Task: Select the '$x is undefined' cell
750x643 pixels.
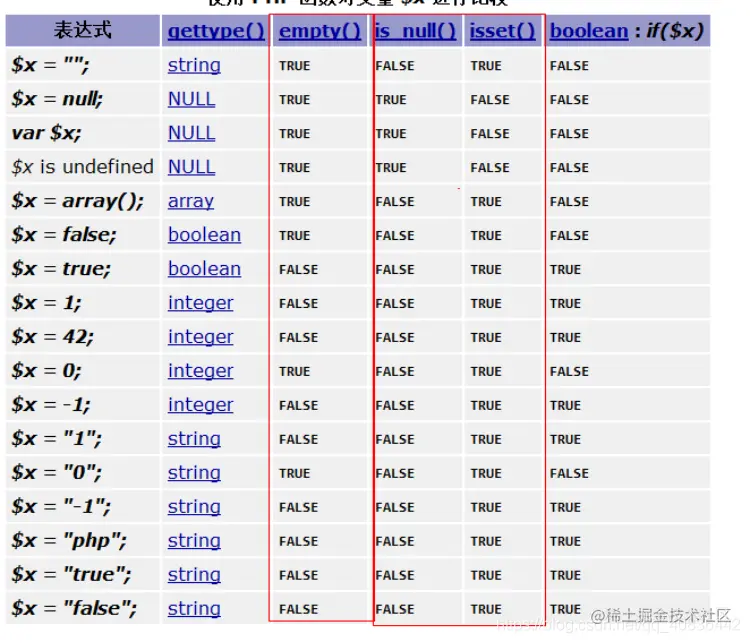Action: click(83, 167)
